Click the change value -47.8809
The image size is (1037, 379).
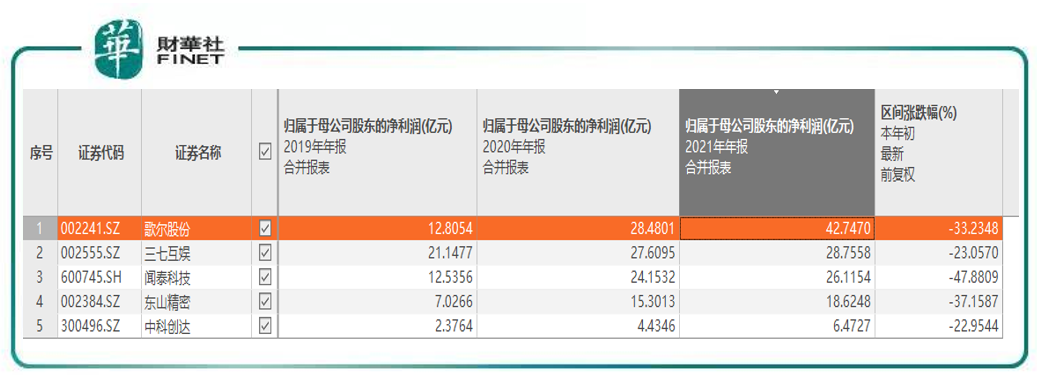974,278
